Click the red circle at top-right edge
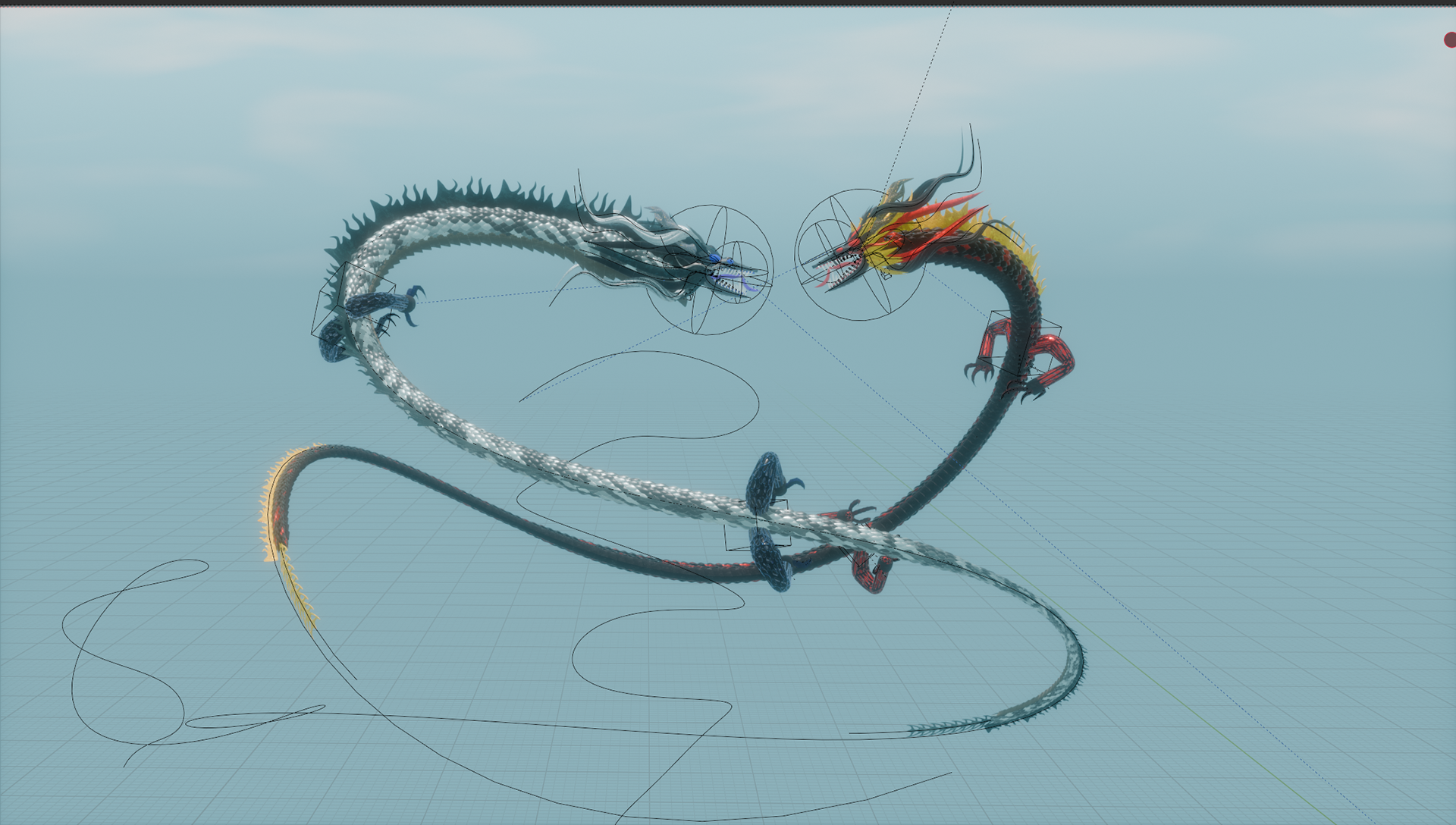 [1450, 40]
